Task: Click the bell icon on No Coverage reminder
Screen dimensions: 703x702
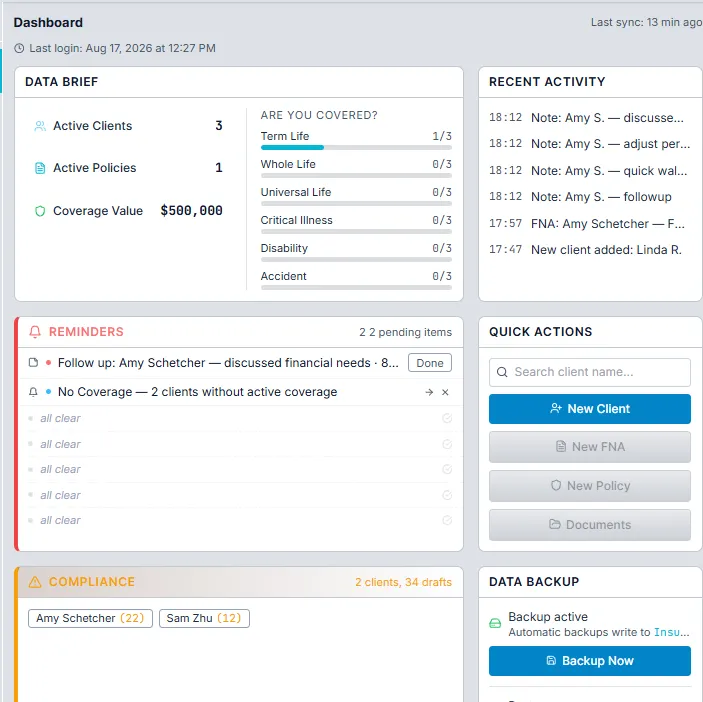Action: tap(33, 392)
